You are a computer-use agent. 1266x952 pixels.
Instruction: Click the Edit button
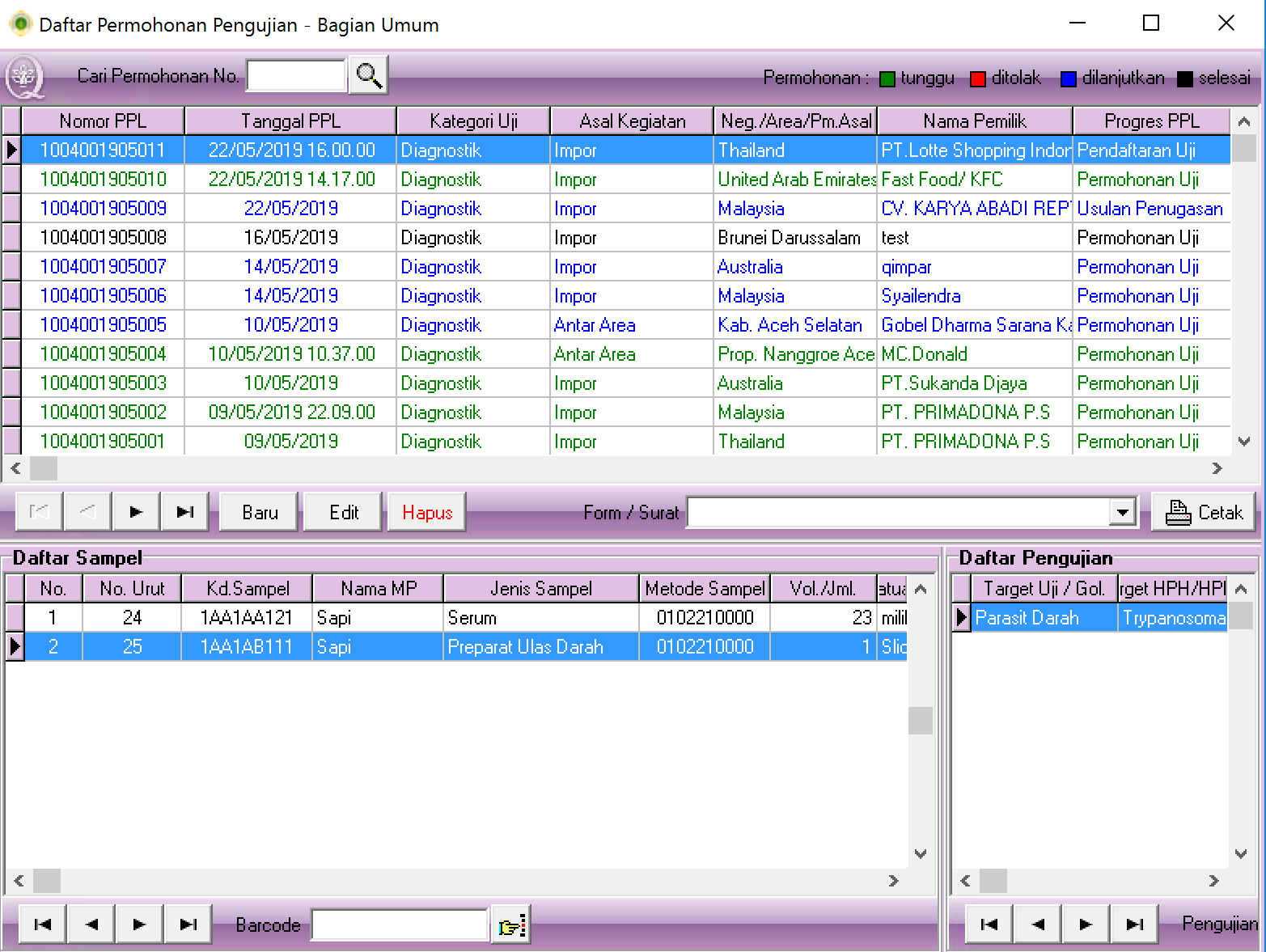pyautogui.click(x=343, y=512)
